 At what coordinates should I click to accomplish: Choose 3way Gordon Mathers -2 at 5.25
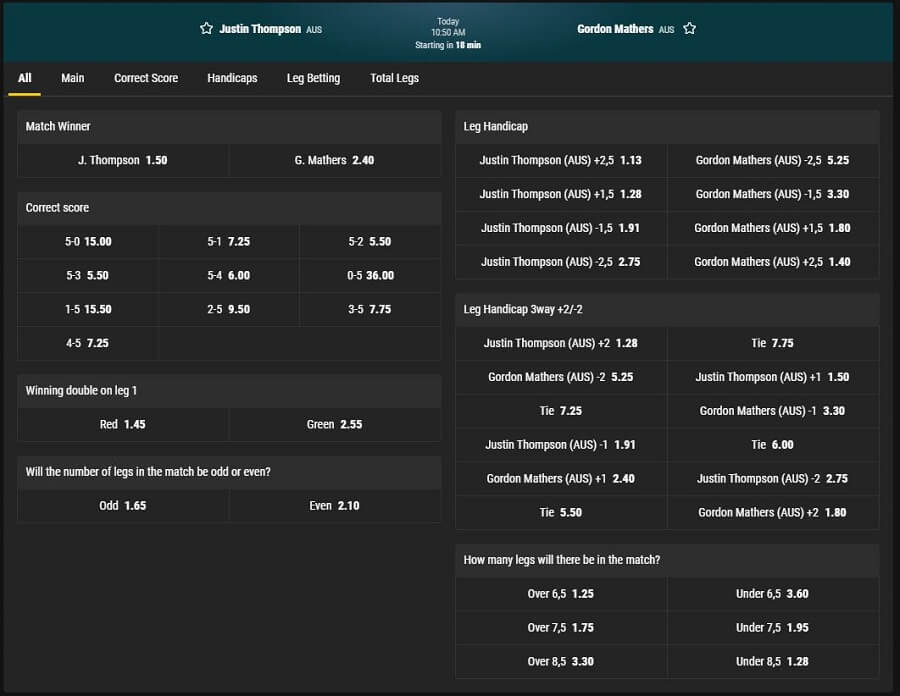point(561,378)
